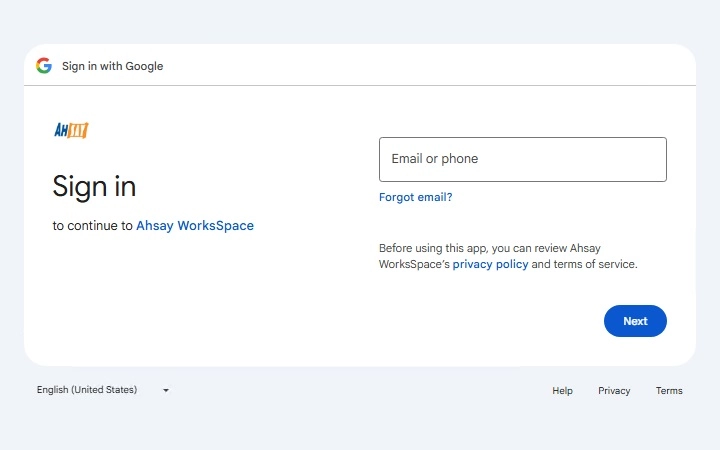Click the large 'Sign in' heading
This screenshot has width=720, height=450.
point(94,187)
